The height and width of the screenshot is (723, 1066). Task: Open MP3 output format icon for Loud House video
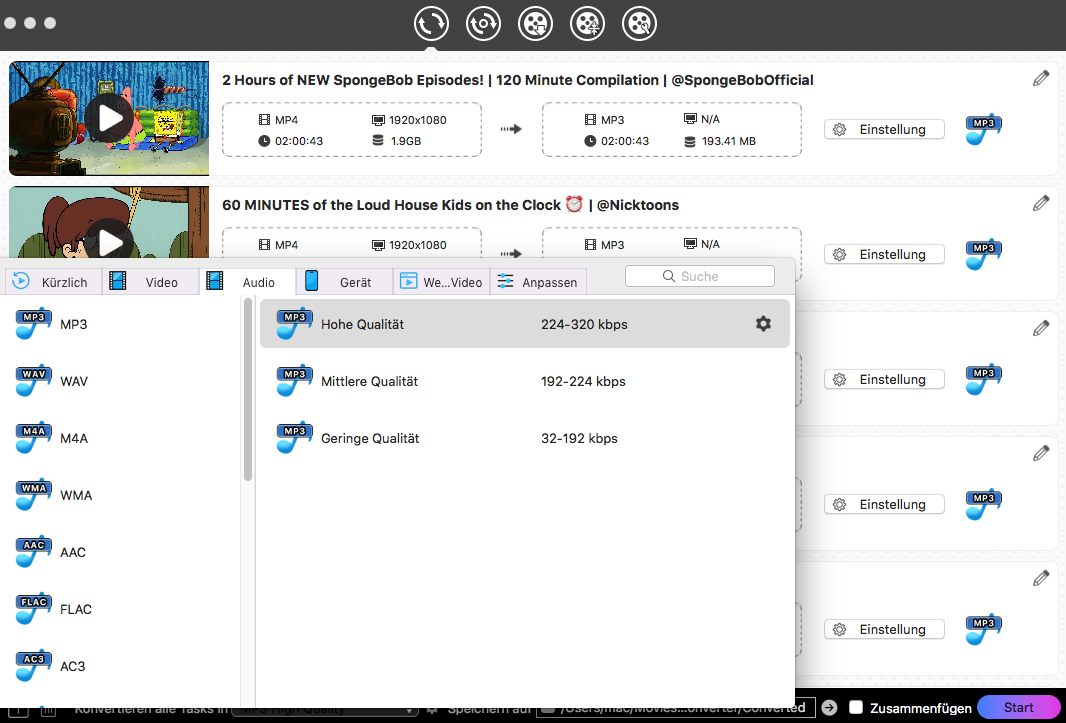[983, 254]
